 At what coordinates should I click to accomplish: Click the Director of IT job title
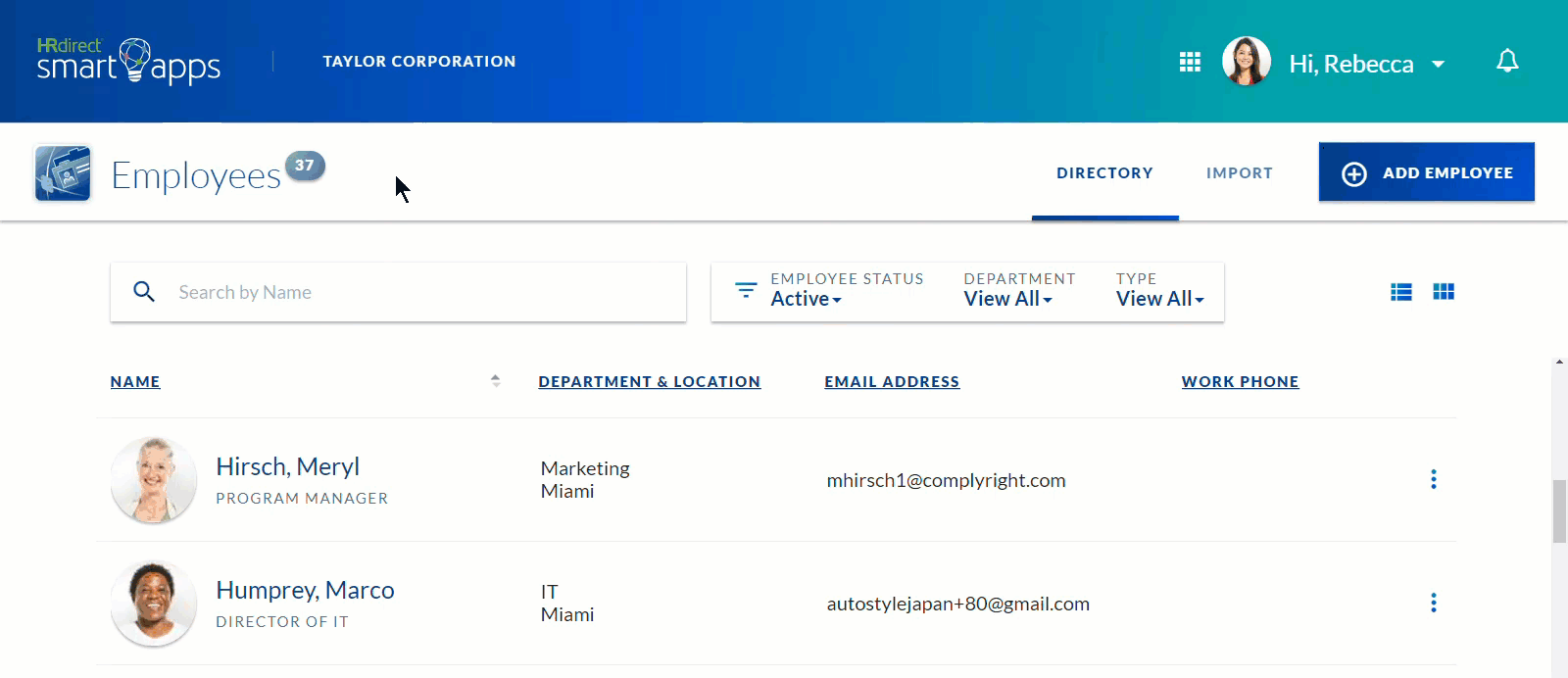[282, 622]
